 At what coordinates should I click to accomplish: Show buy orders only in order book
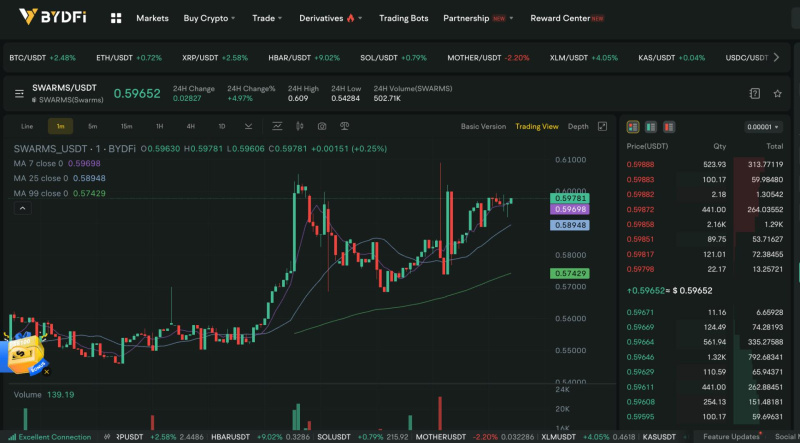pyautogui.click(x=650, y=127)
